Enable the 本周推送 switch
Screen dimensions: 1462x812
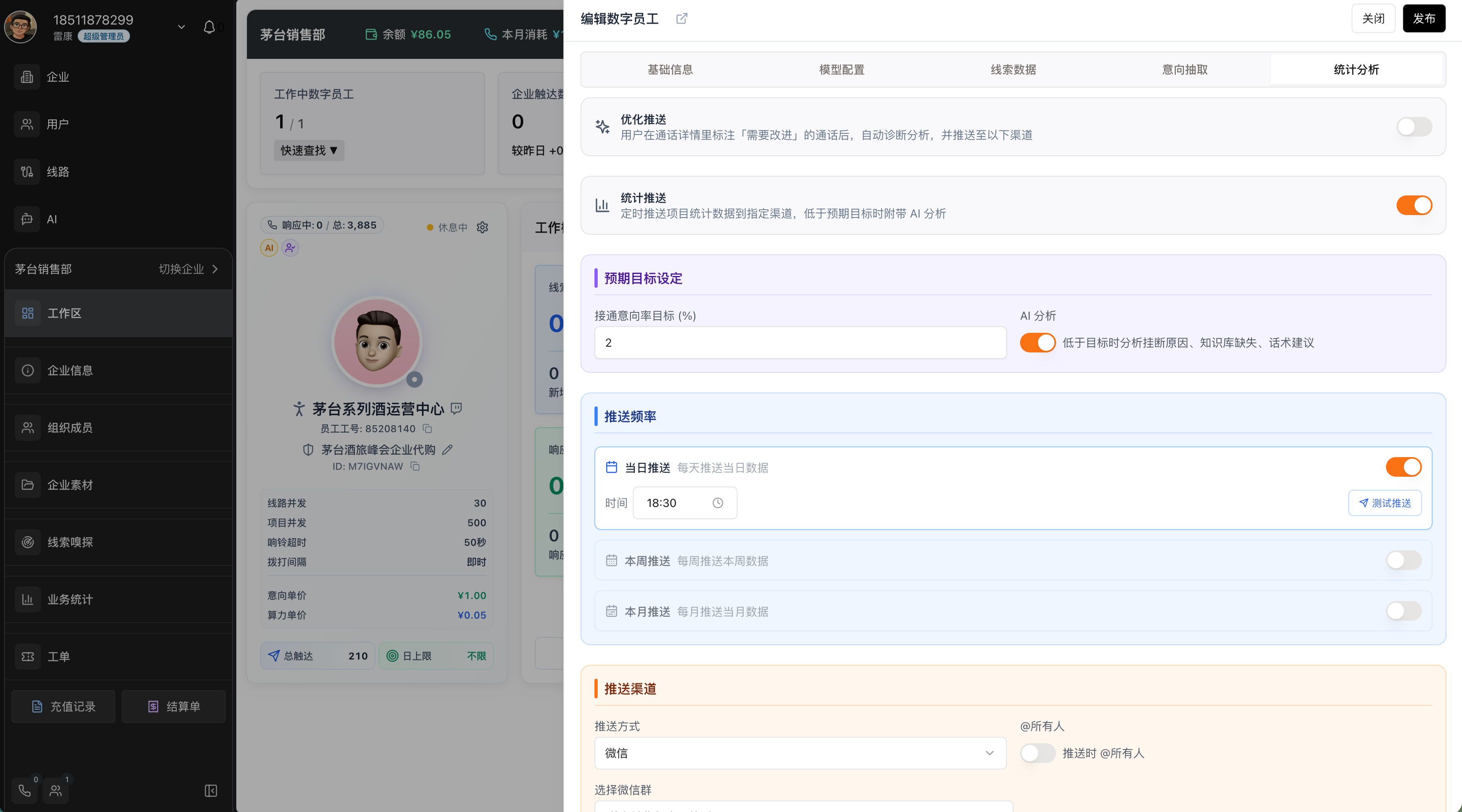coord(1404,561)
